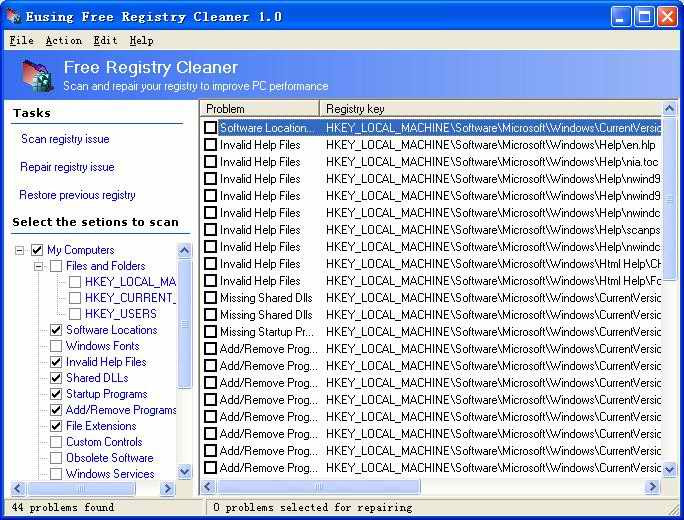
Task: Click the tree panel scroll-down arrow
Action: 184,471
